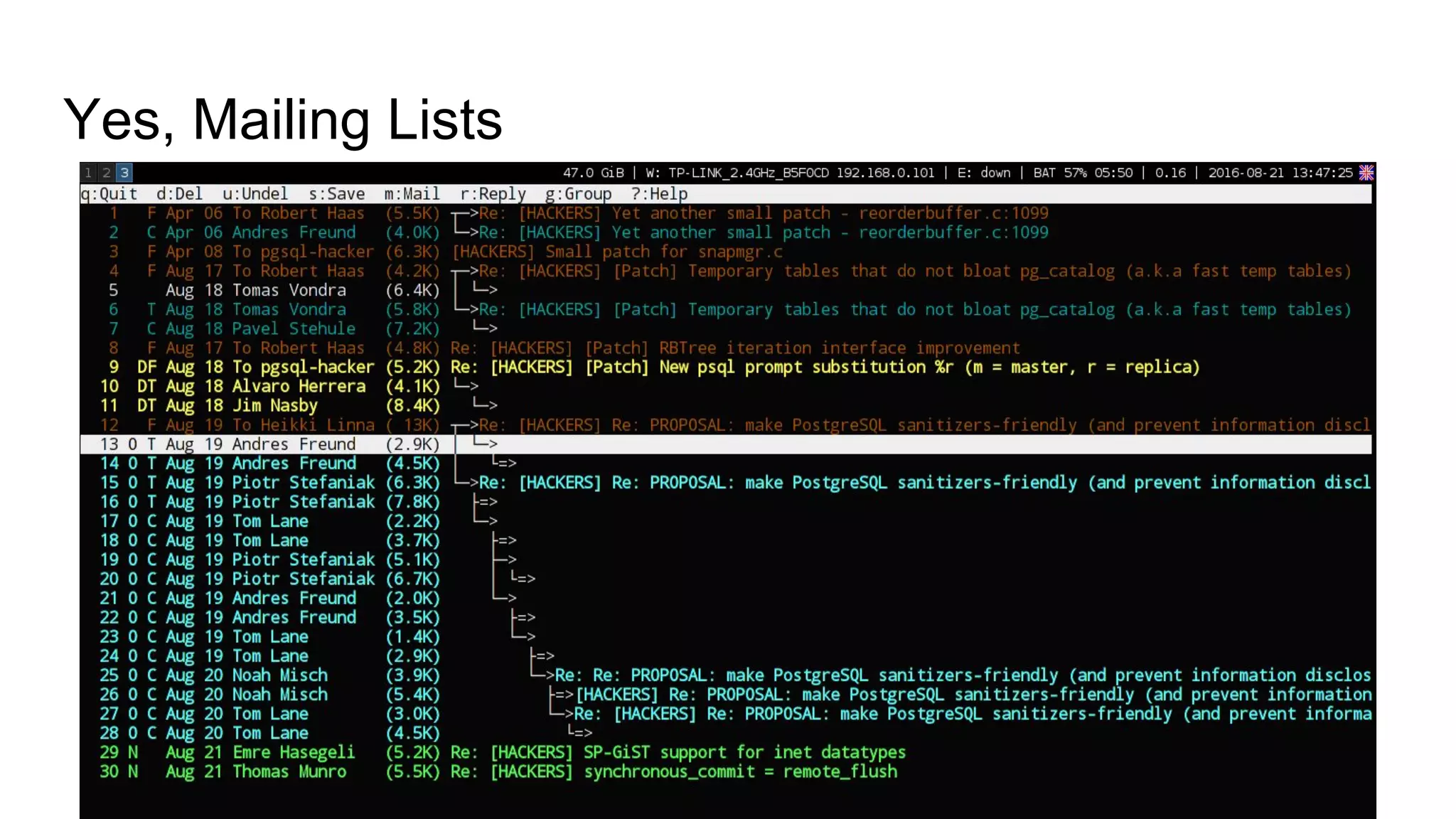The image size is (1456, 819).
Task: Select the active workspace 3 indicator
Action: click(124, 173)
